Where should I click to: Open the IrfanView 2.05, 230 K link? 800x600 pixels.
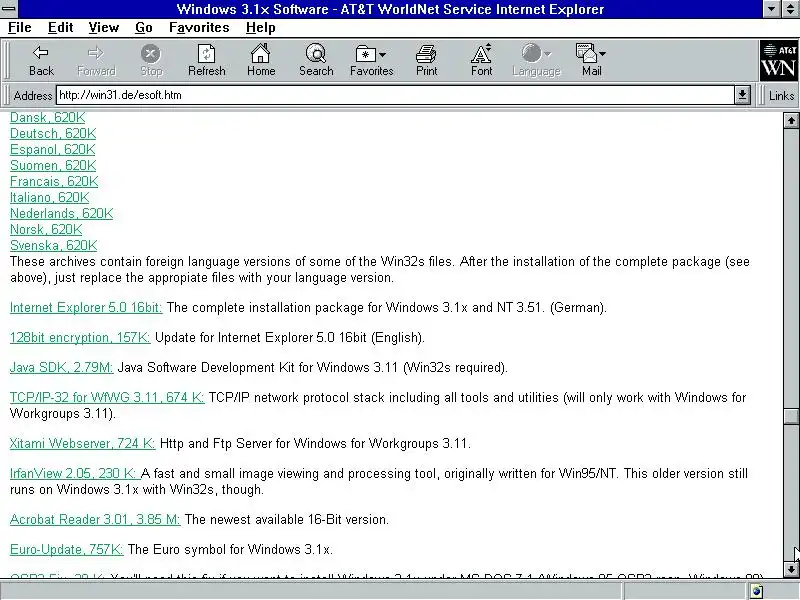75,473
